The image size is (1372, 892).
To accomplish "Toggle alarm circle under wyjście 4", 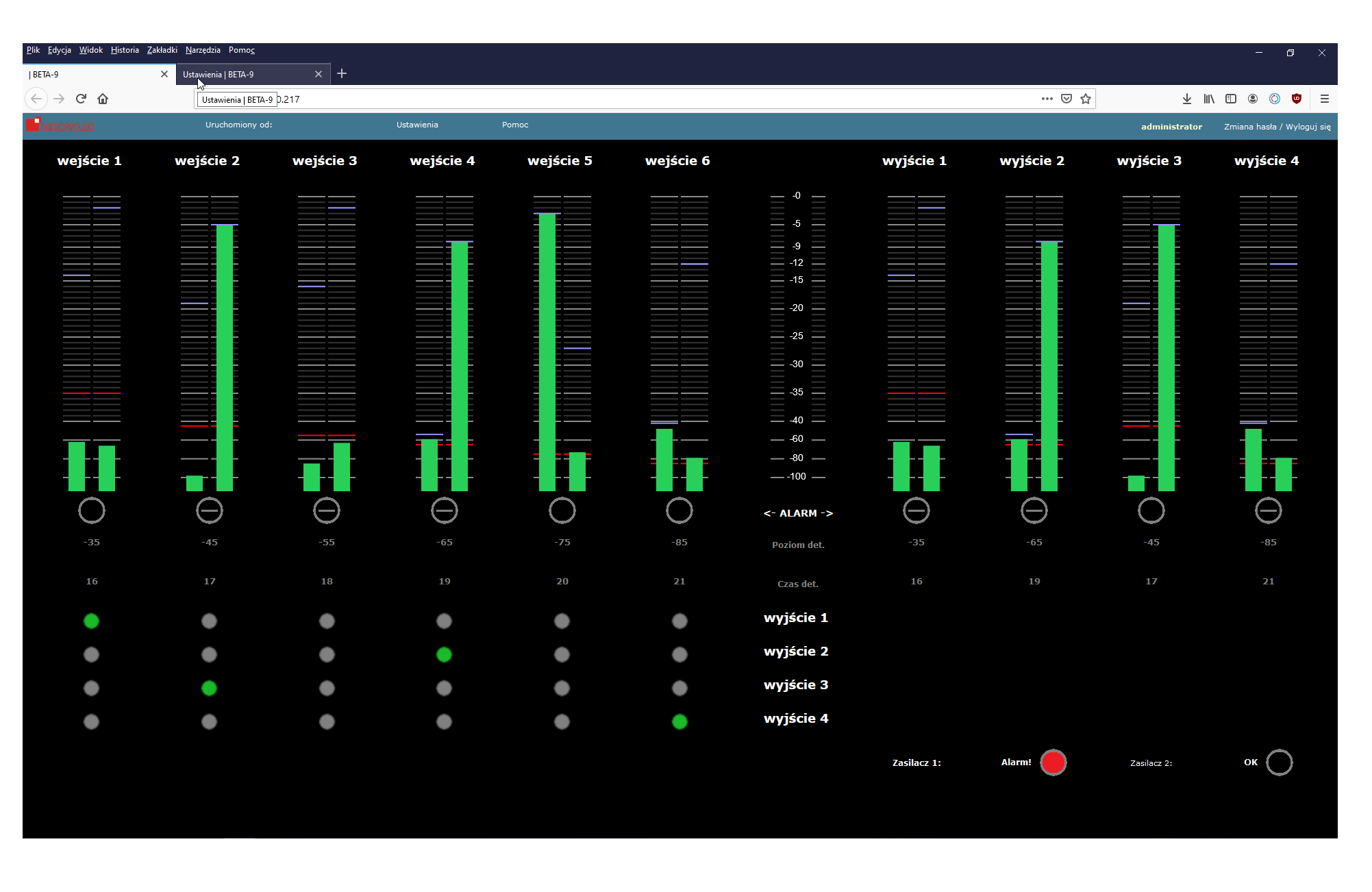I will (1269, 510).
